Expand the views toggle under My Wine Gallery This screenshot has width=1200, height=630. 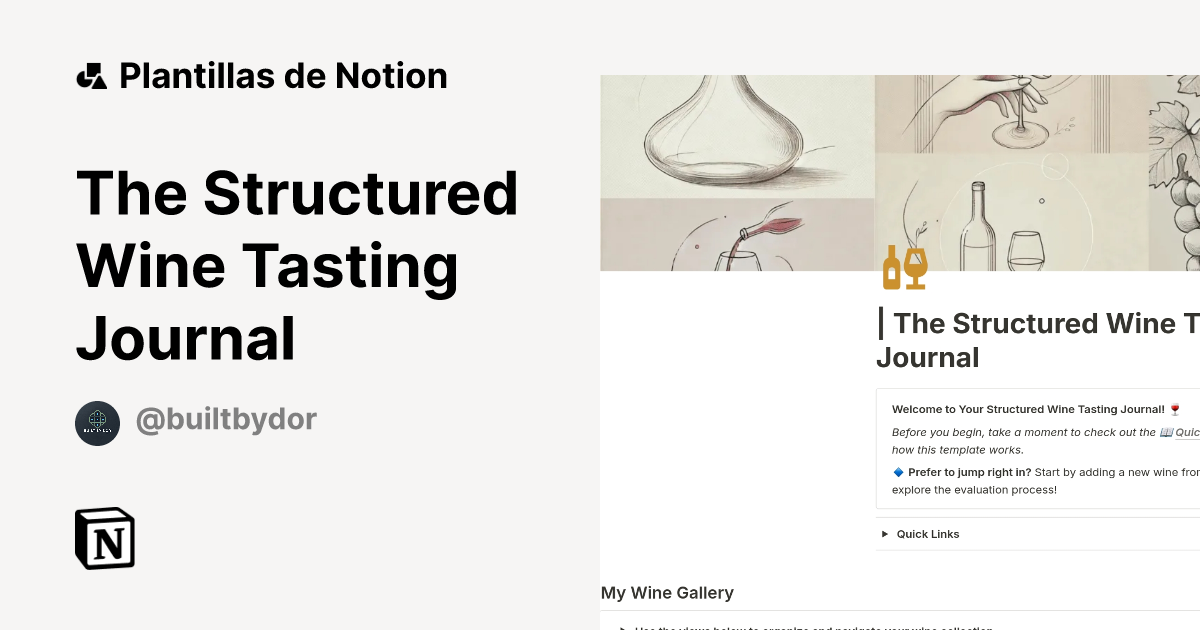coord(622,627)
